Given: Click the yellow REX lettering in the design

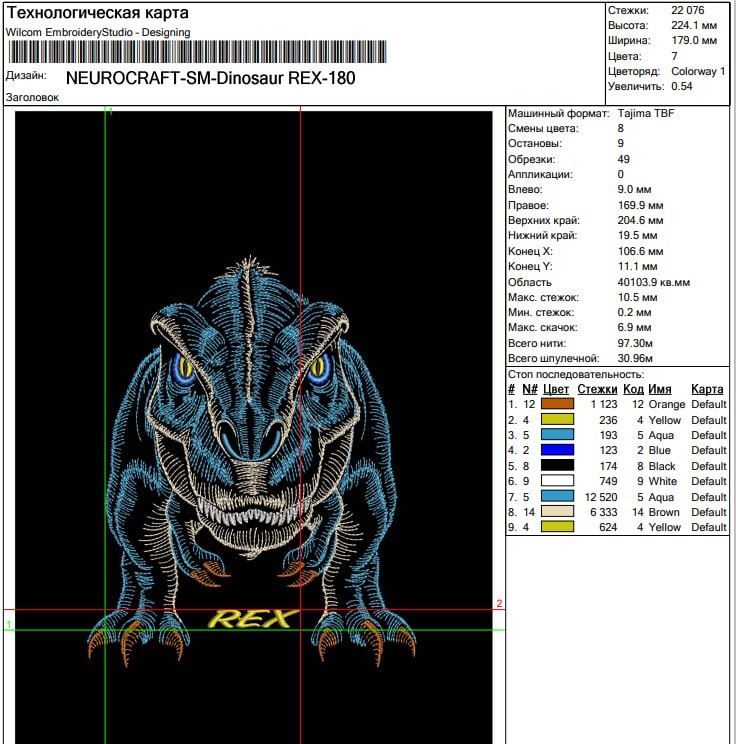Looking at the screenshot, I should click(x=252, y=619).
